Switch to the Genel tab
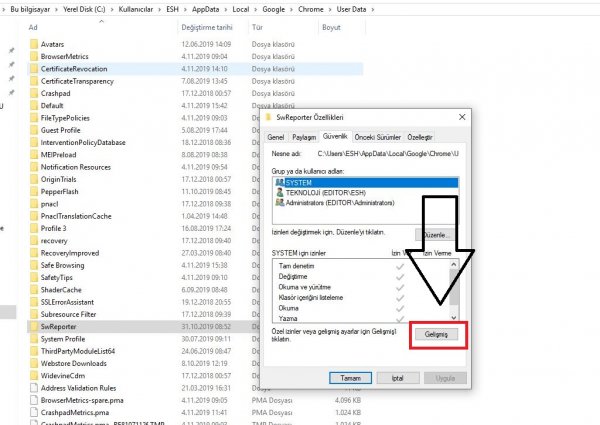Screen dimensions: 600x425 276,136
